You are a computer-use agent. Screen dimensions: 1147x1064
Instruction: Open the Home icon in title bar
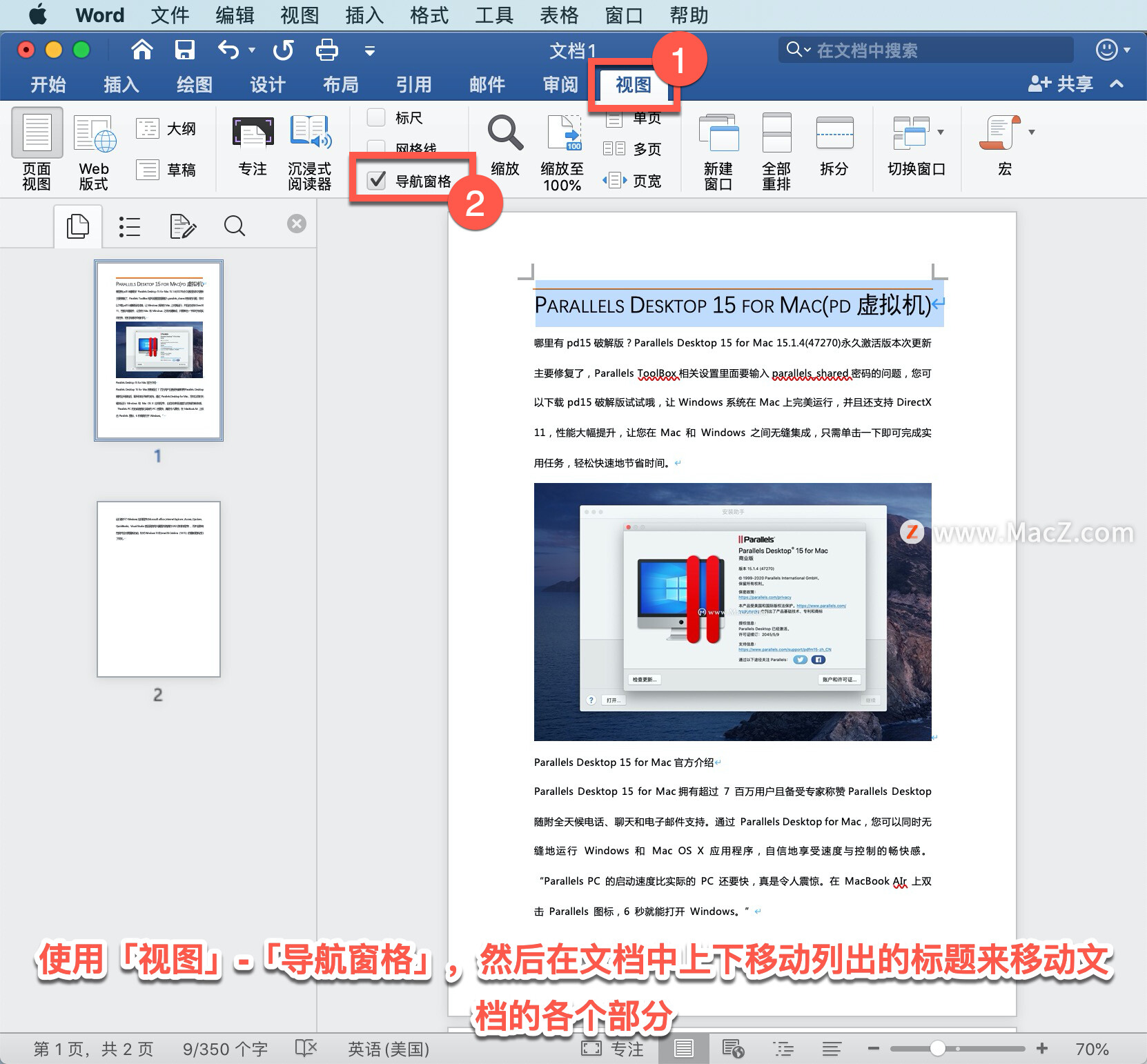(x=142, y=50)
